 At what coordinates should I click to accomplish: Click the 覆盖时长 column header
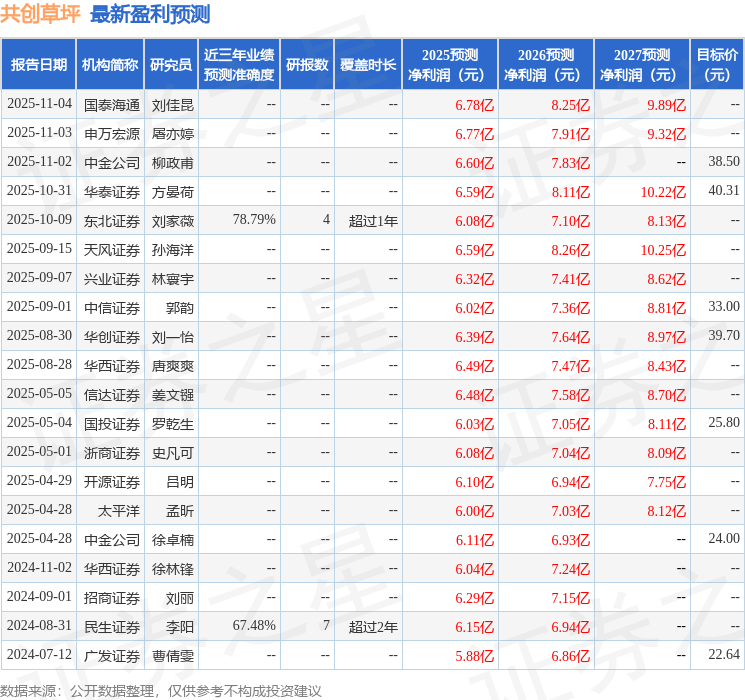point(368,65)
